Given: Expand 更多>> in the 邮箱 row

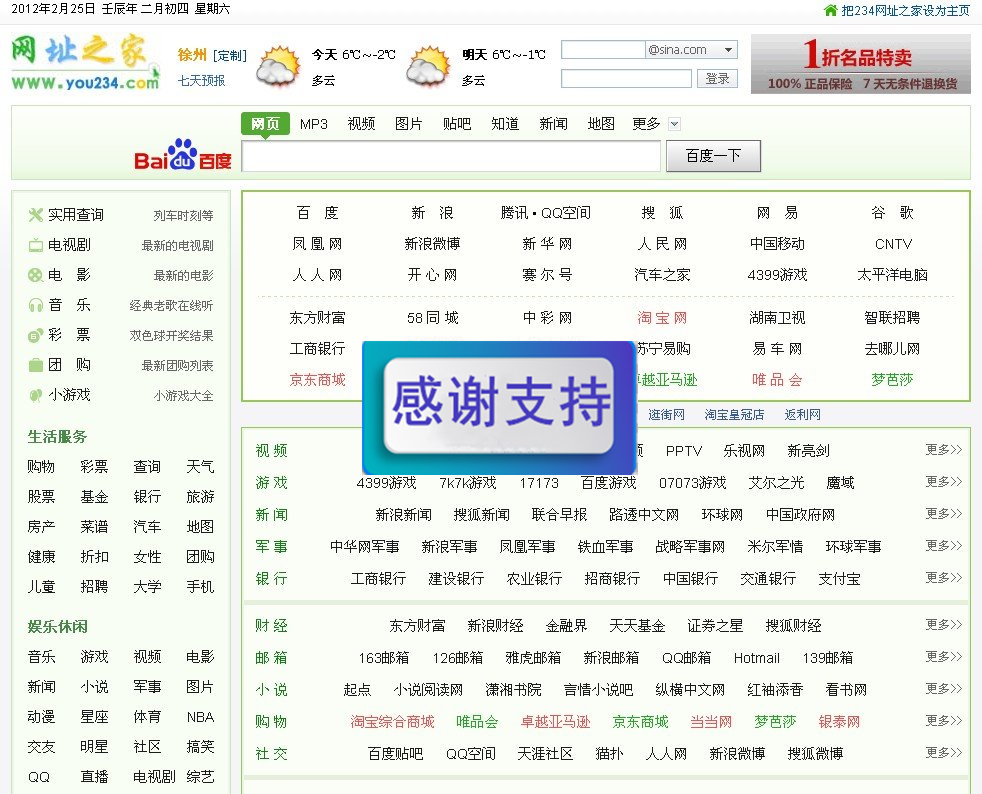Looking at the screenshot, I should (944, 656).
